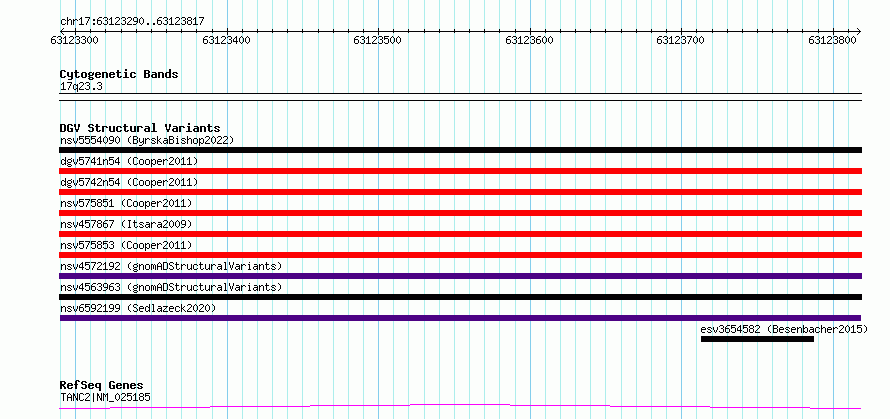Viewport: 890px width, 419px height.
Task: Click the nsv575853 (Cooper2011) label
Action: pyautogui.click(x=126, y=245)
